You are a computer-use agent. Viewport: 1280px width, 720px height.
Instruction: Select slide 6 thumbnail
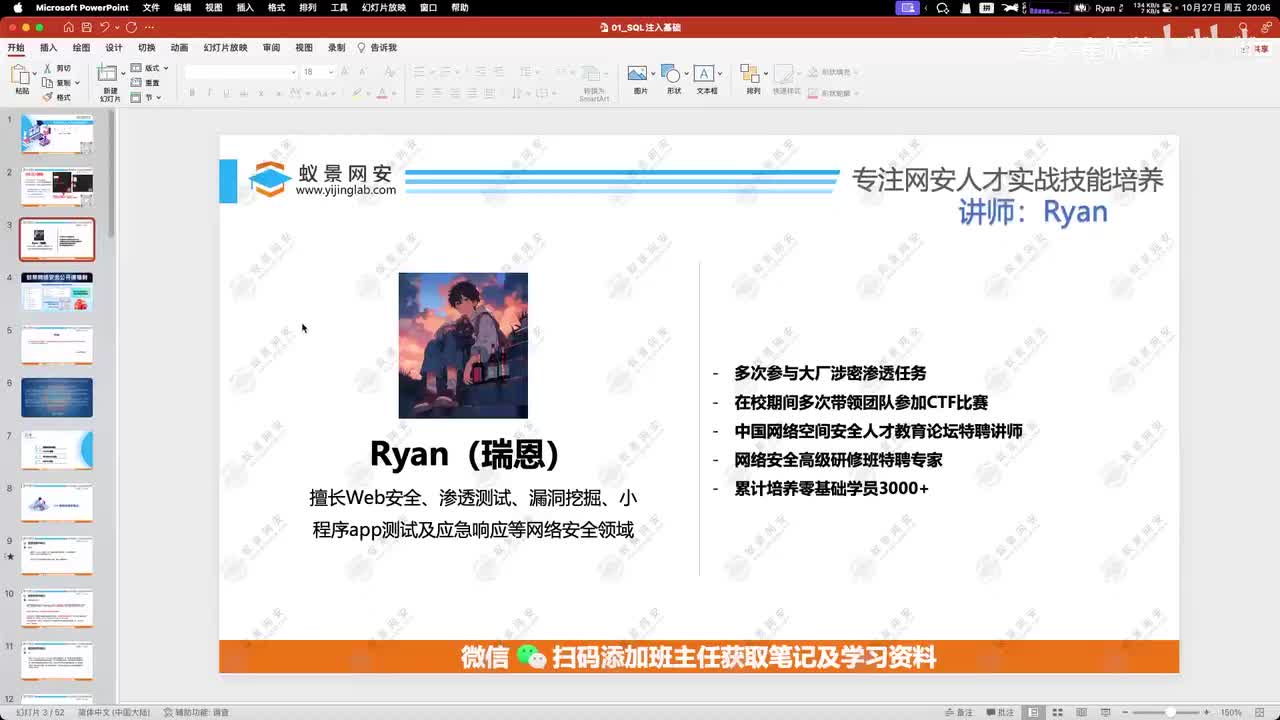click(x=57, y=397)
